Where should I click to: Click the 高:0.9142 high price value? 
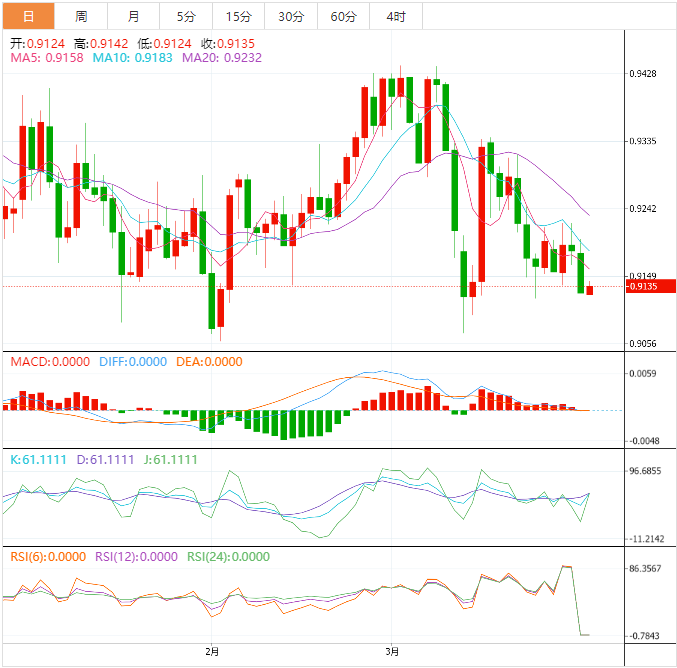[101, 44]
